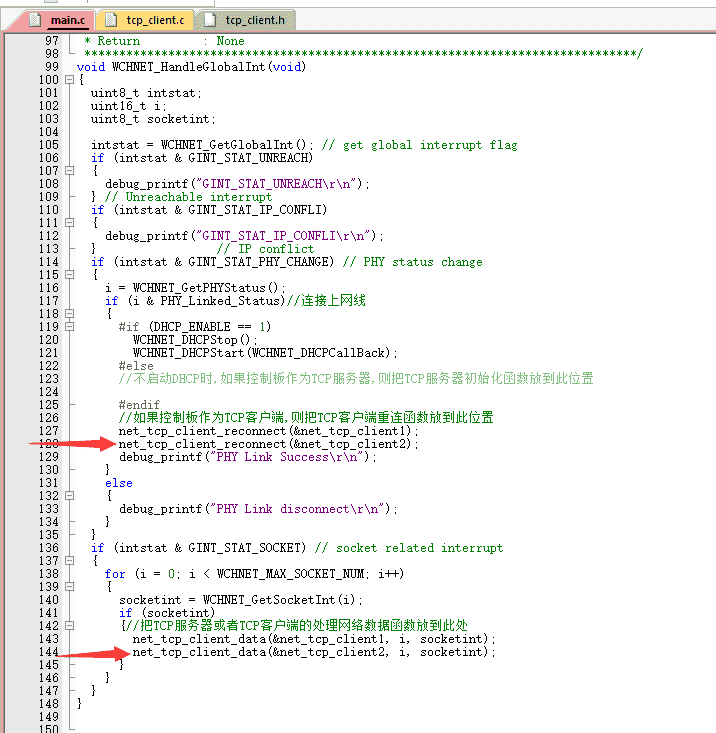Collapse the for loop body at line 139

click(x=69, y=587)
